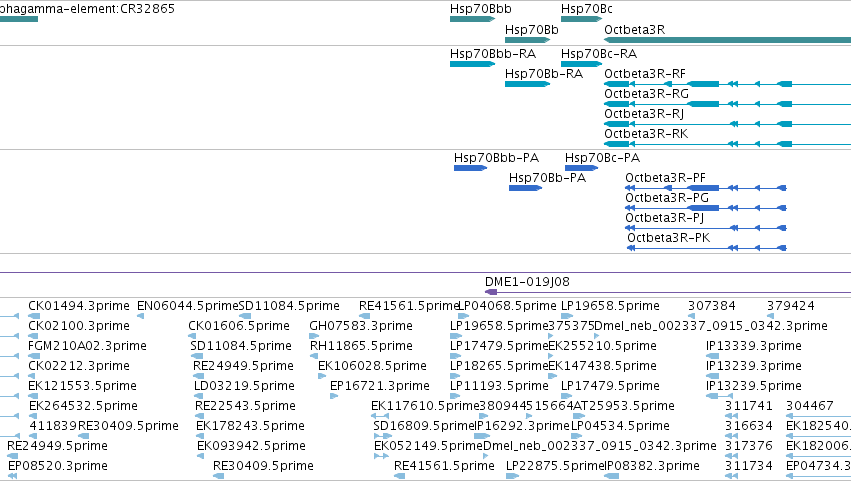Image resolution: width=851 pixels, height=481 pixels.
Task: Click the 379424 EST label
Action: [x=790, y=306]
